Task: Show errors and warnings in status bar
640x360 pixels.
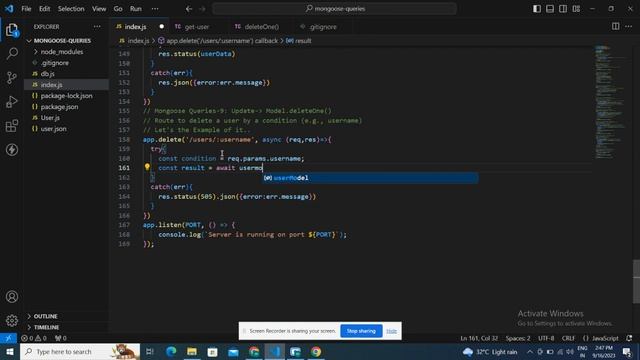Action: pyautogui.click(x=34, y=338)
